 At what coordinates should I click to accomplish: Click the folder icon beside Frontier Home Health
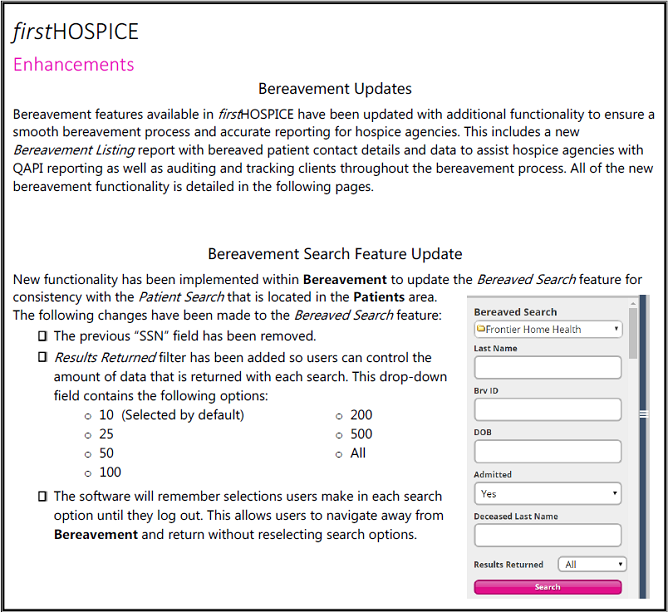[x=481, y=329]
